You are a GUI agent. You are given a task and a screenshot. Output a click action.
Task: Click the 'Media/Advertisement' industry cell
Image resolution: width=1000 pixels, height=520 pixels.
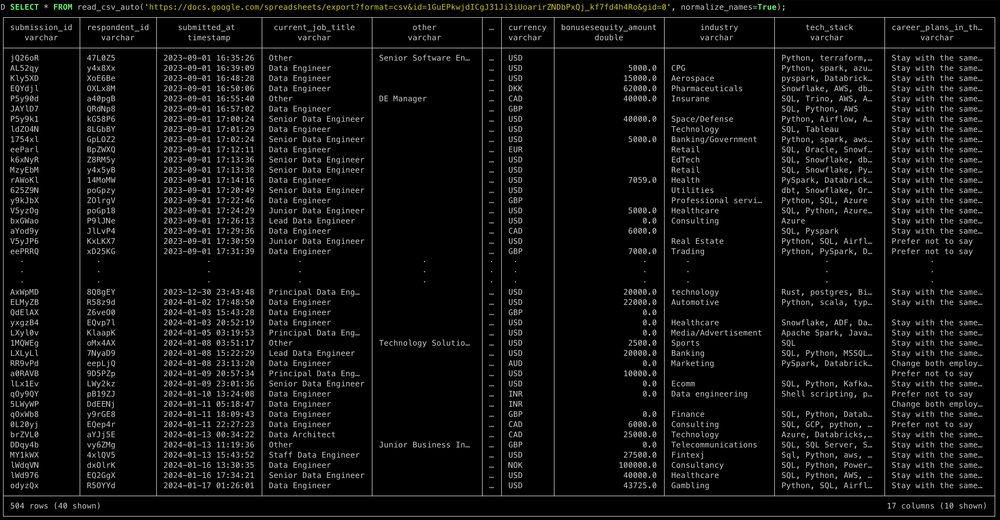716,333
